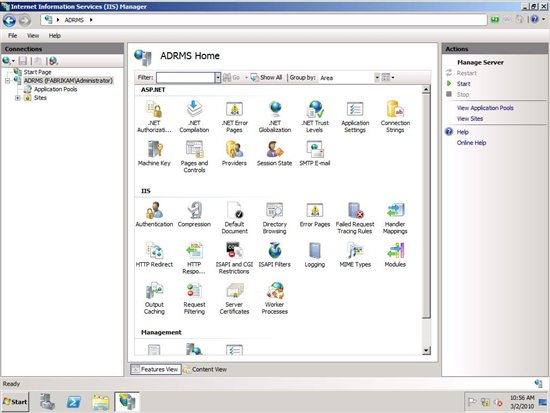
Task: Click View Application Pools link
Action: pyautogui.click(x=485, y=108)
